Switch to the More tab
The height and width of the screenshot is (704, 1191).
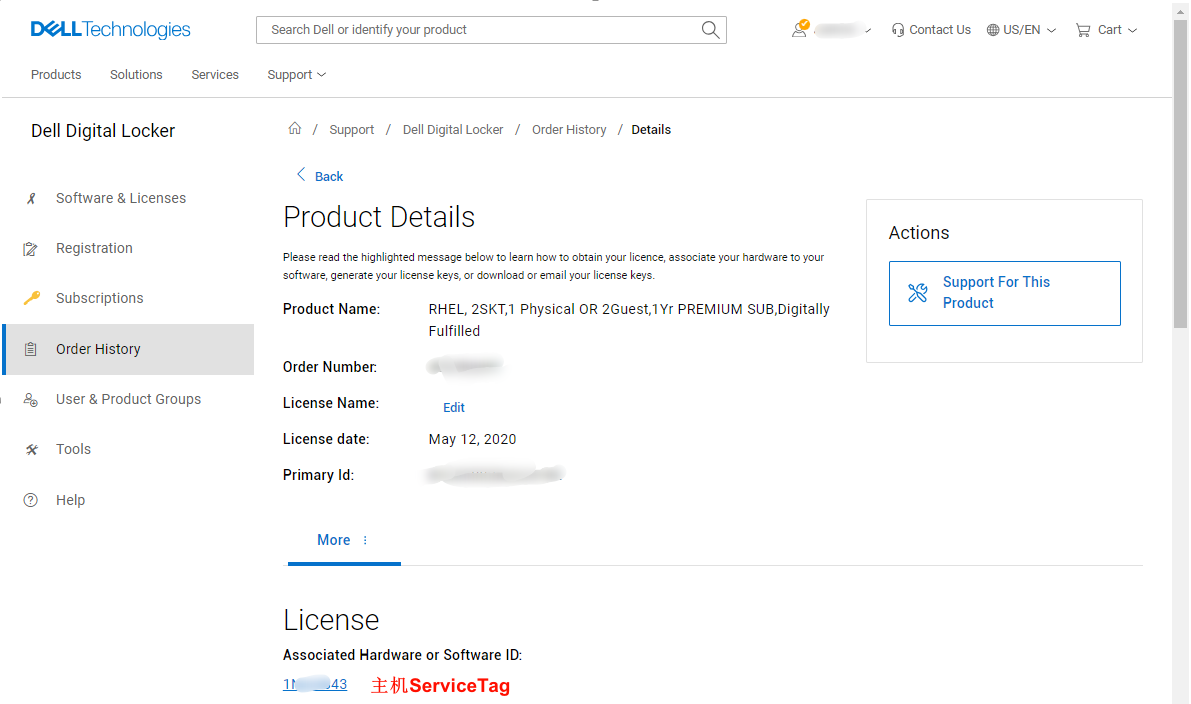(333, 540)
